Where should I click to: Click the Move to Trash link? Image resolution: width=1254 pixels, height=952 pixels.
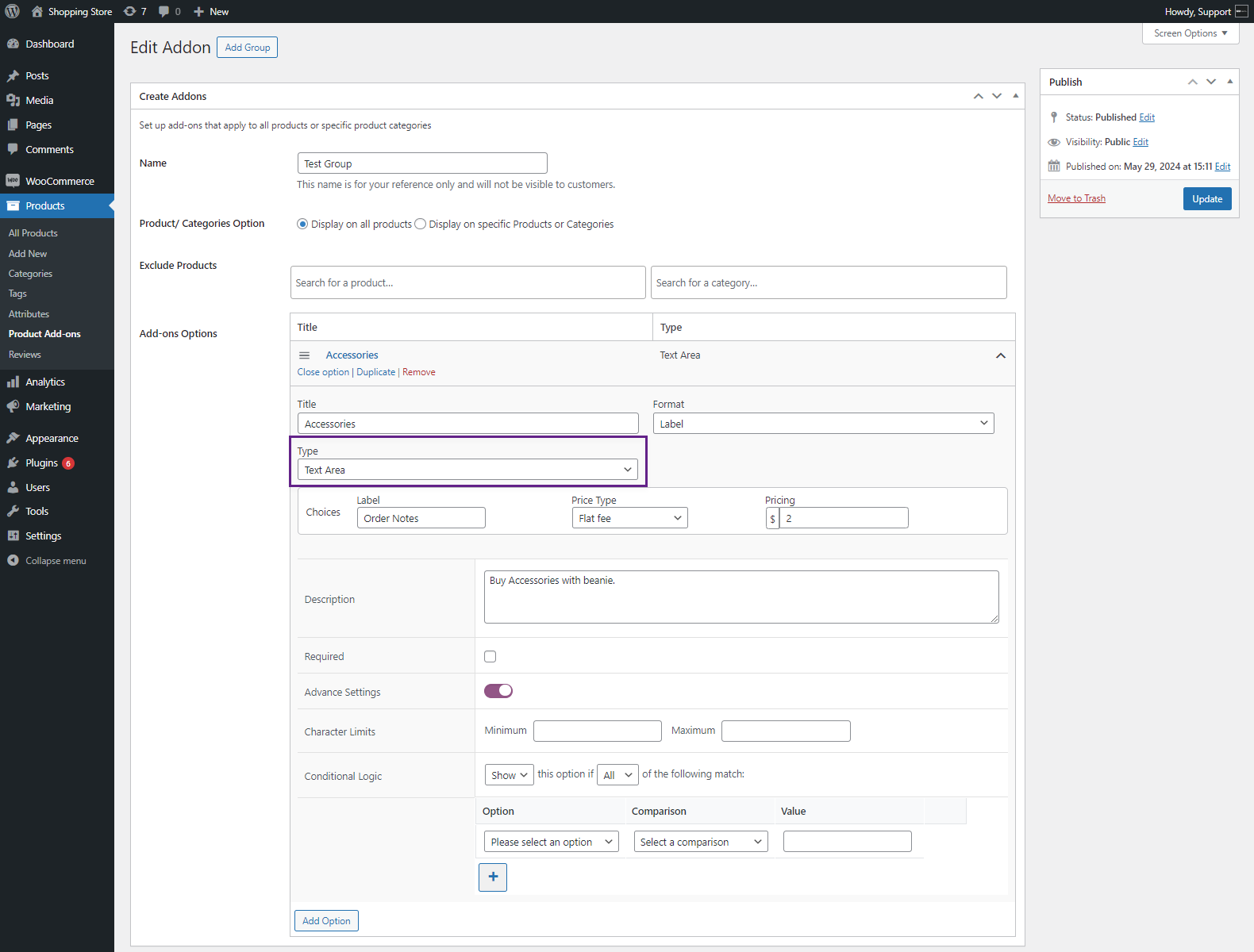(x=1076, y=198)
